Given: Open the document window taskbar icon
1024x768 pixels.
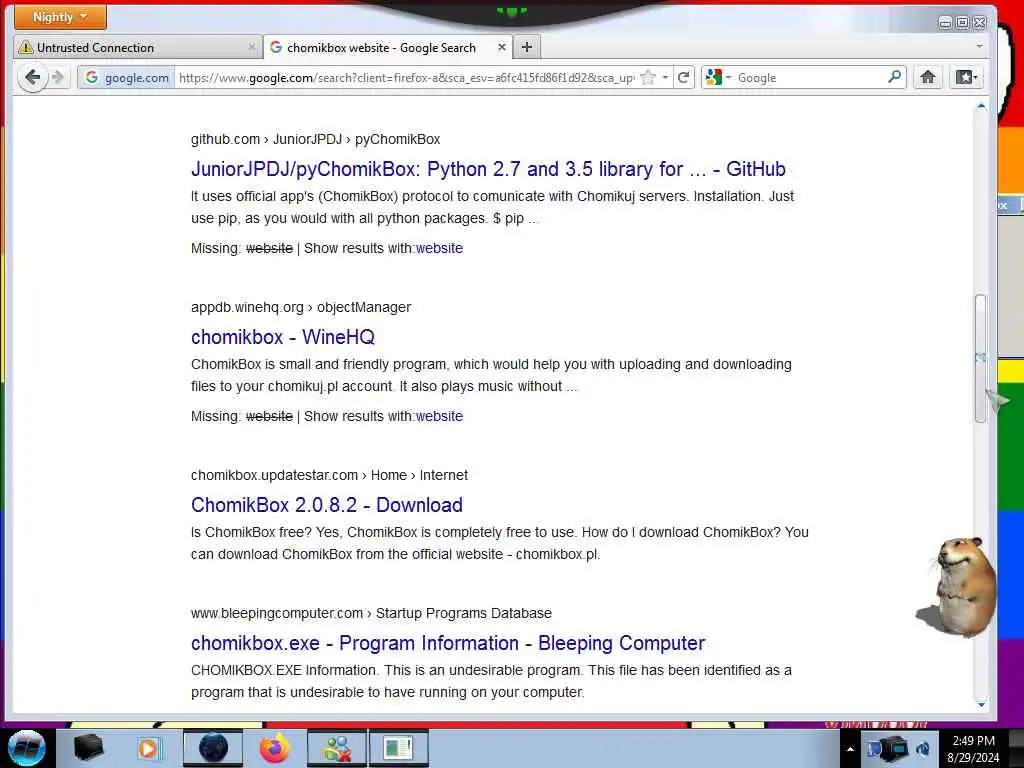Looking at the screenshot, I should tap(399, 748).
